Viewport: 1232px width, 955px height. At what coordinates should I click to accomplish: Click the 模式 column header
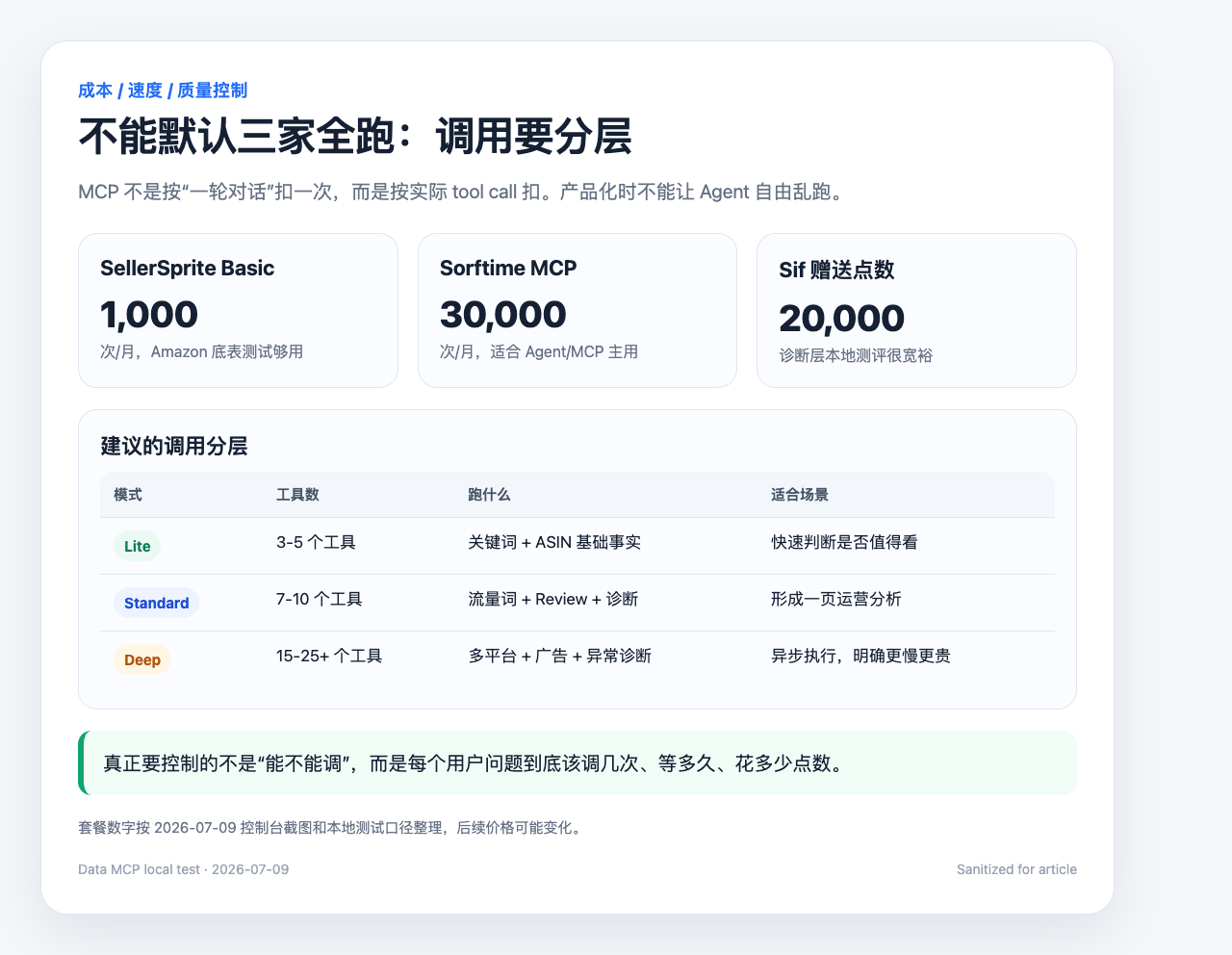click(128, 495)
